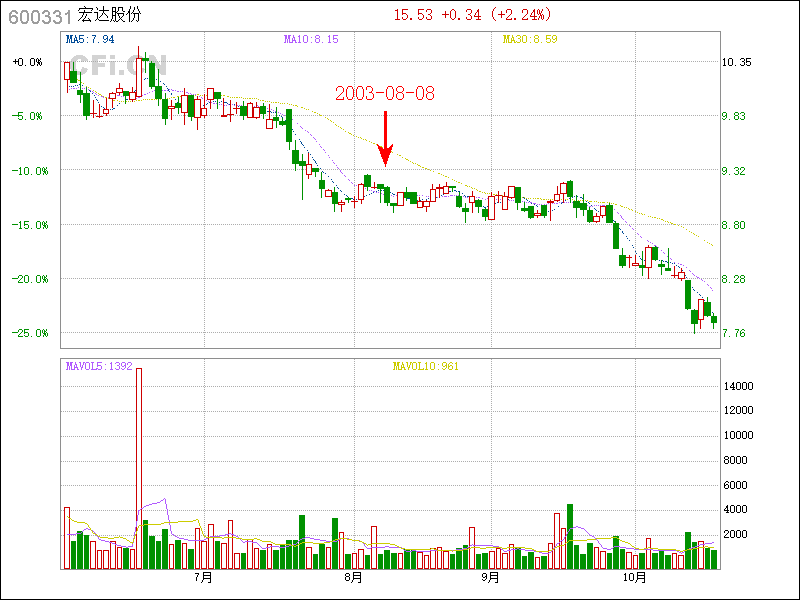Select the MA5:7.94 indicator label
Image resolution: width=800 pixels, height=600 pixels.
(90, 39)
